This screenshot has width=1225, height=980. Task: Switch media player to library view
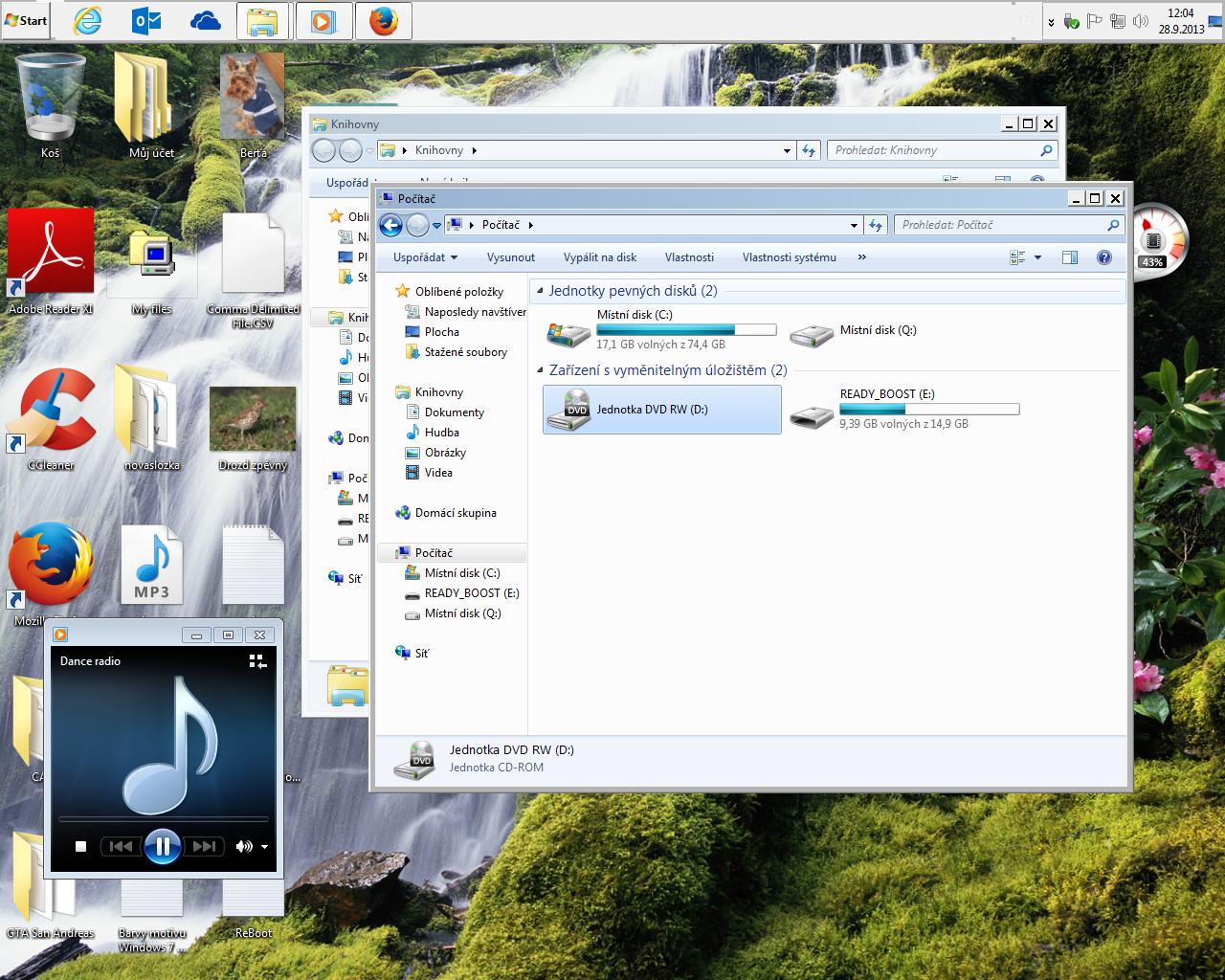tap(256, 661)
